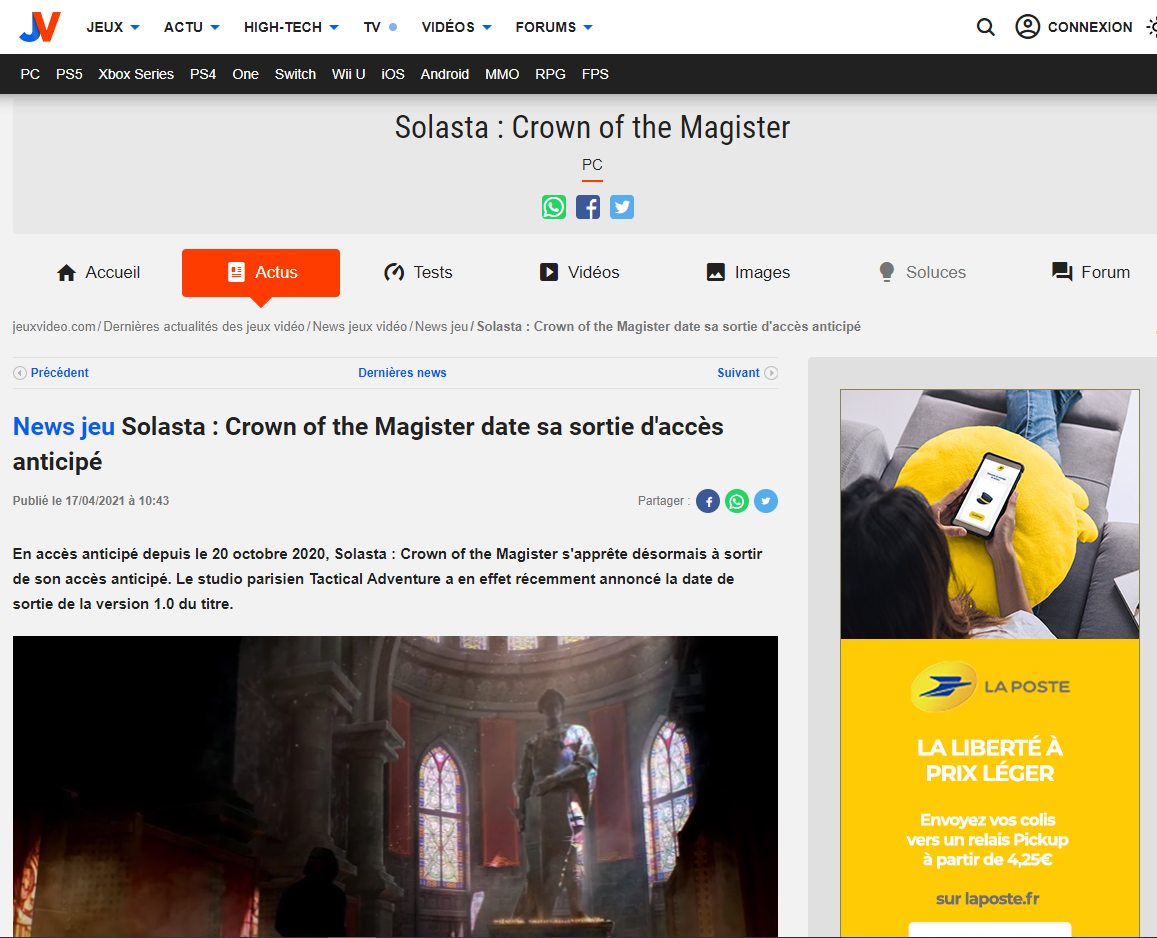The width and height of the screenshot is (1157, 938).
Task: Click the Solasta : Crown of the Magister title
Action: (x=592, y=127)
